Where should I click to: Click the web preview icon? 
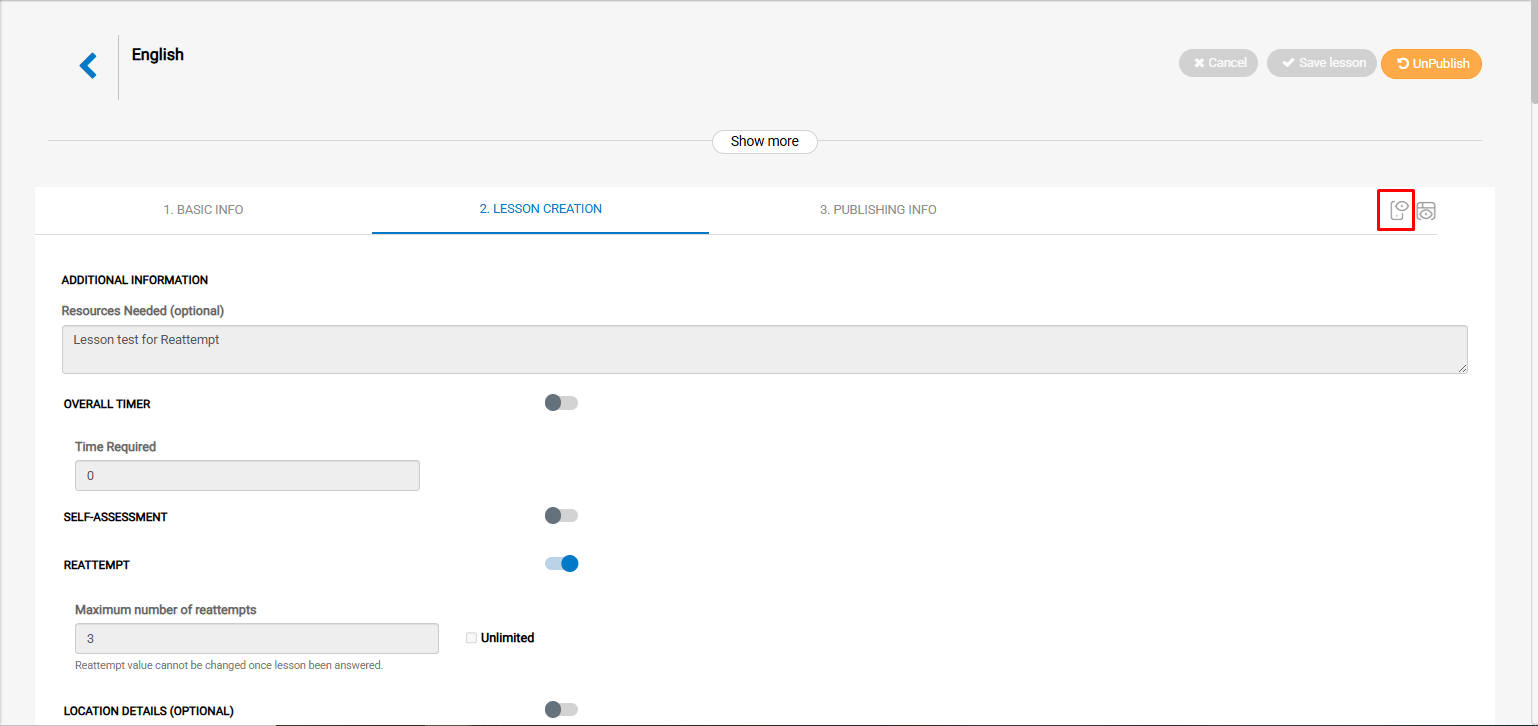click(x=1427, y=211)
